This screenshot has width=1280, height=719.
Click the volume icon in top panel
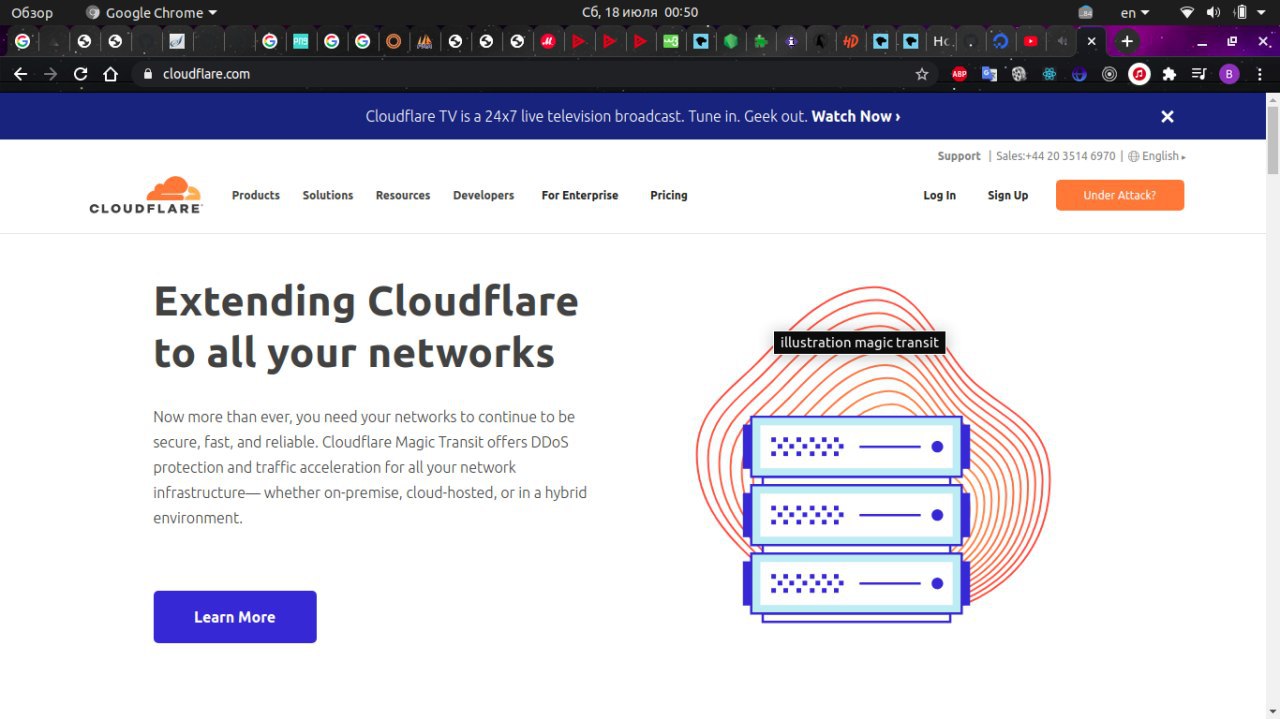click(x=1214, y=12)
